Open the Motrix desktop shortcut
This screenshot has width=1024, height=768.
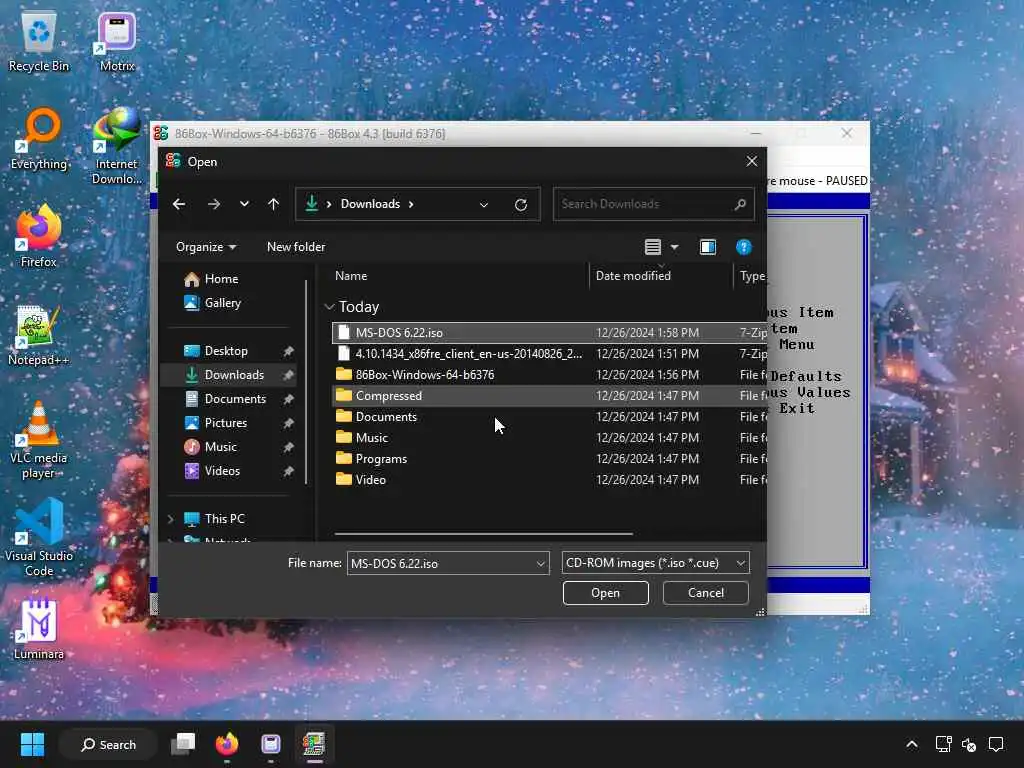click(x=117, y=40)
